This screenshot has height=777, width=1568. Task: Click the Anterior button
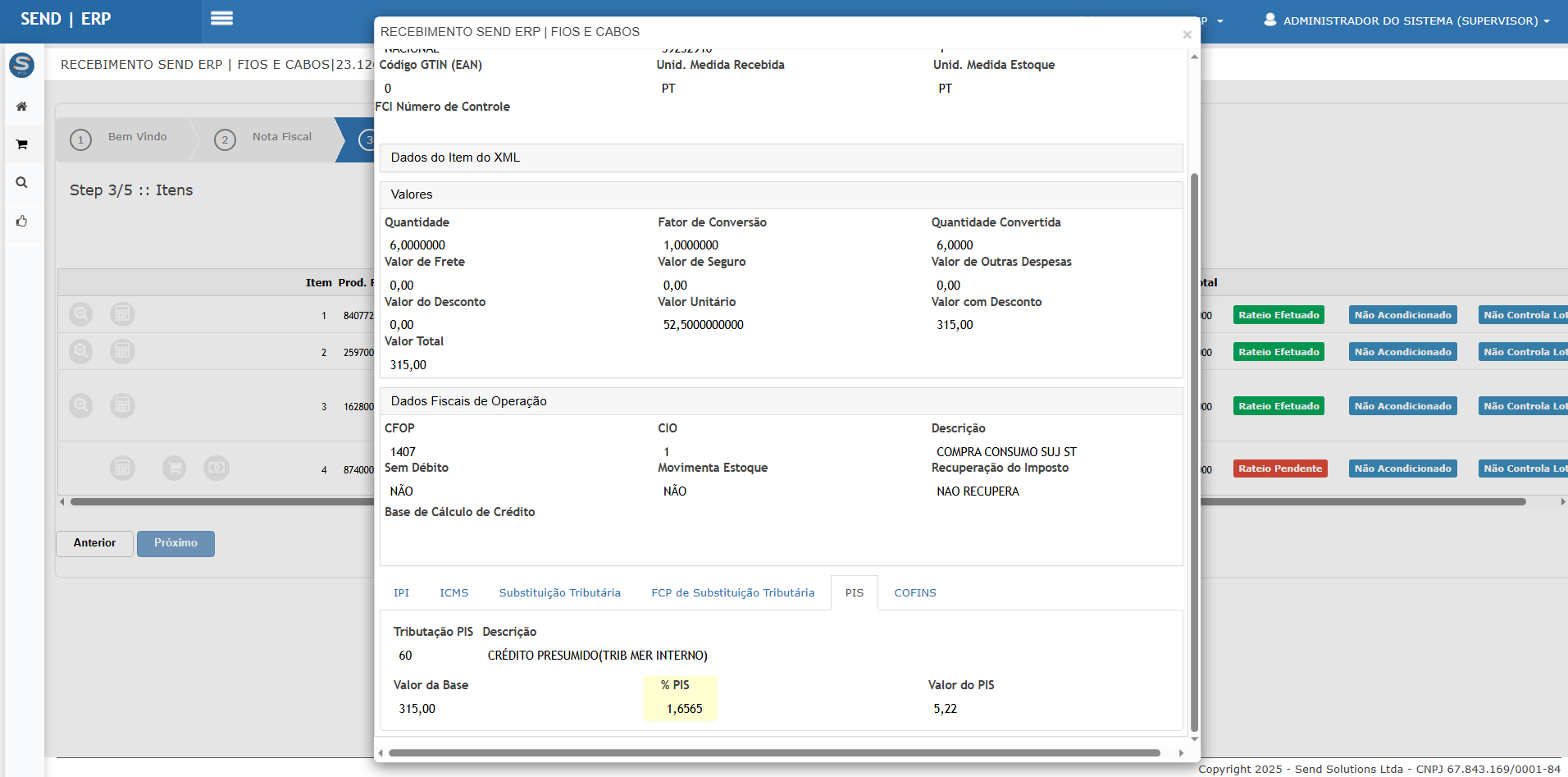point(94,543)
